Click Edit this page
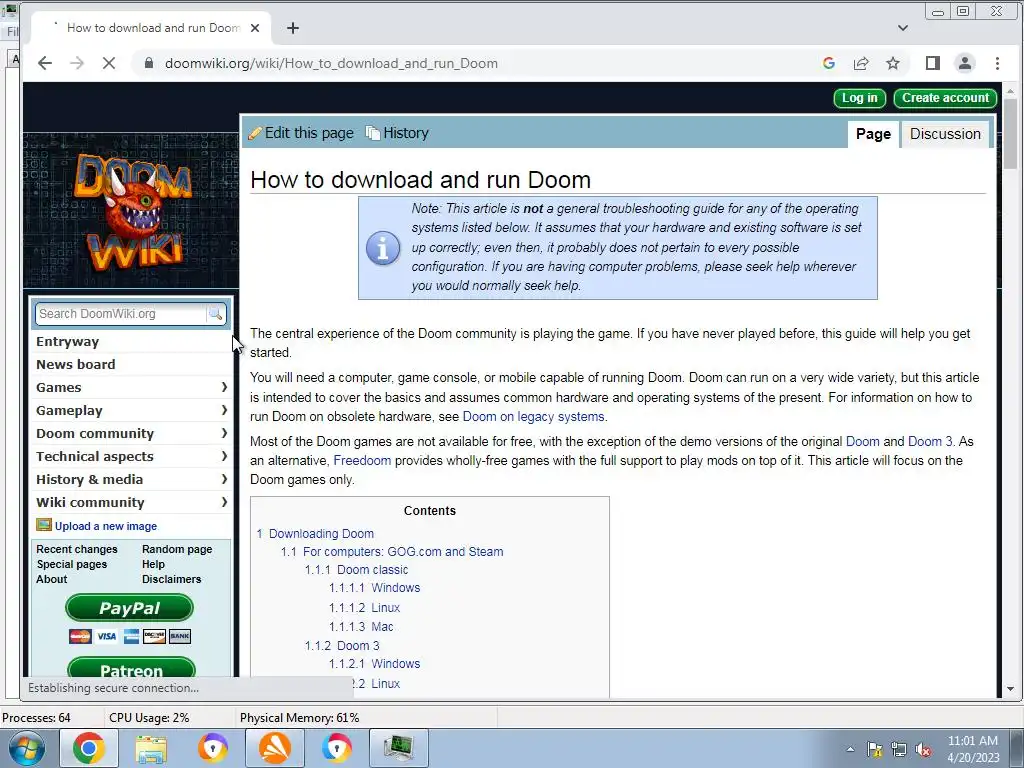The height and width of the screenshot is (768, 1024). (301, 133)
